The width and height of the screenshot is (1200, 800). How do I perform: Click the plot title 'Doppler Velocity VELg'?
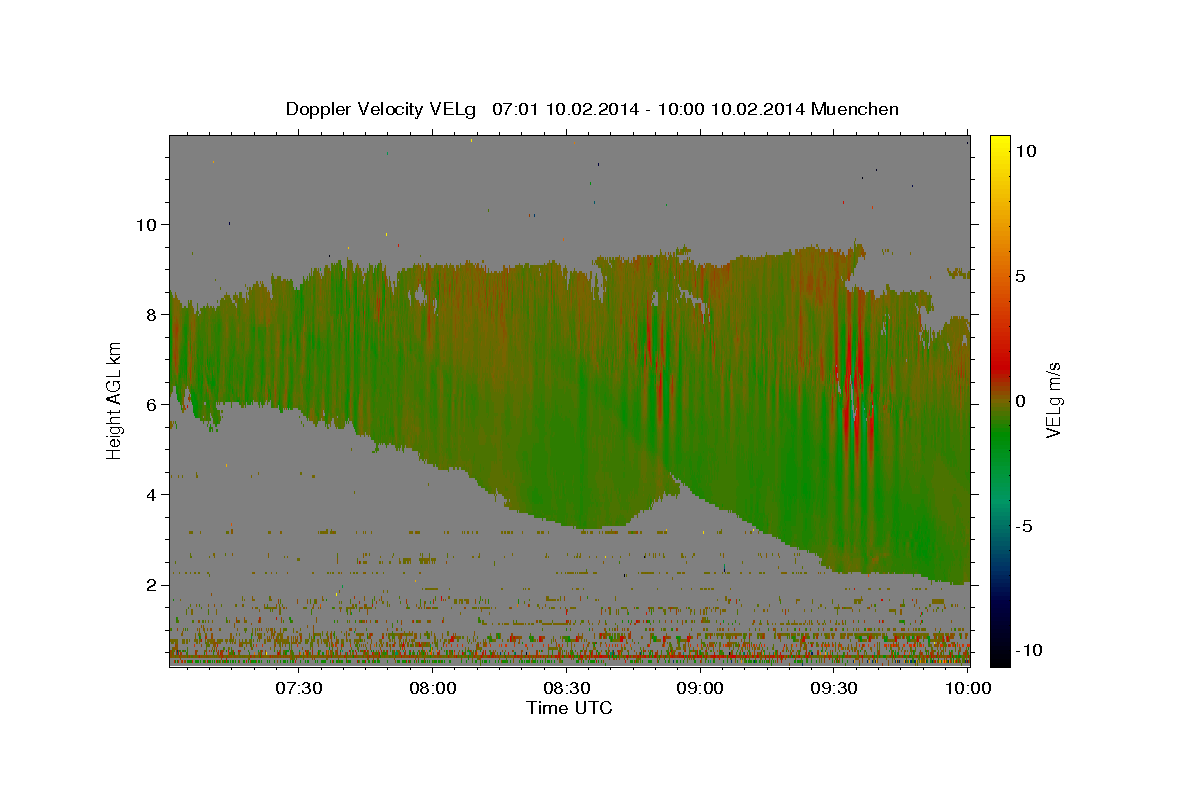pyautogui.click(x=382, y=109)
